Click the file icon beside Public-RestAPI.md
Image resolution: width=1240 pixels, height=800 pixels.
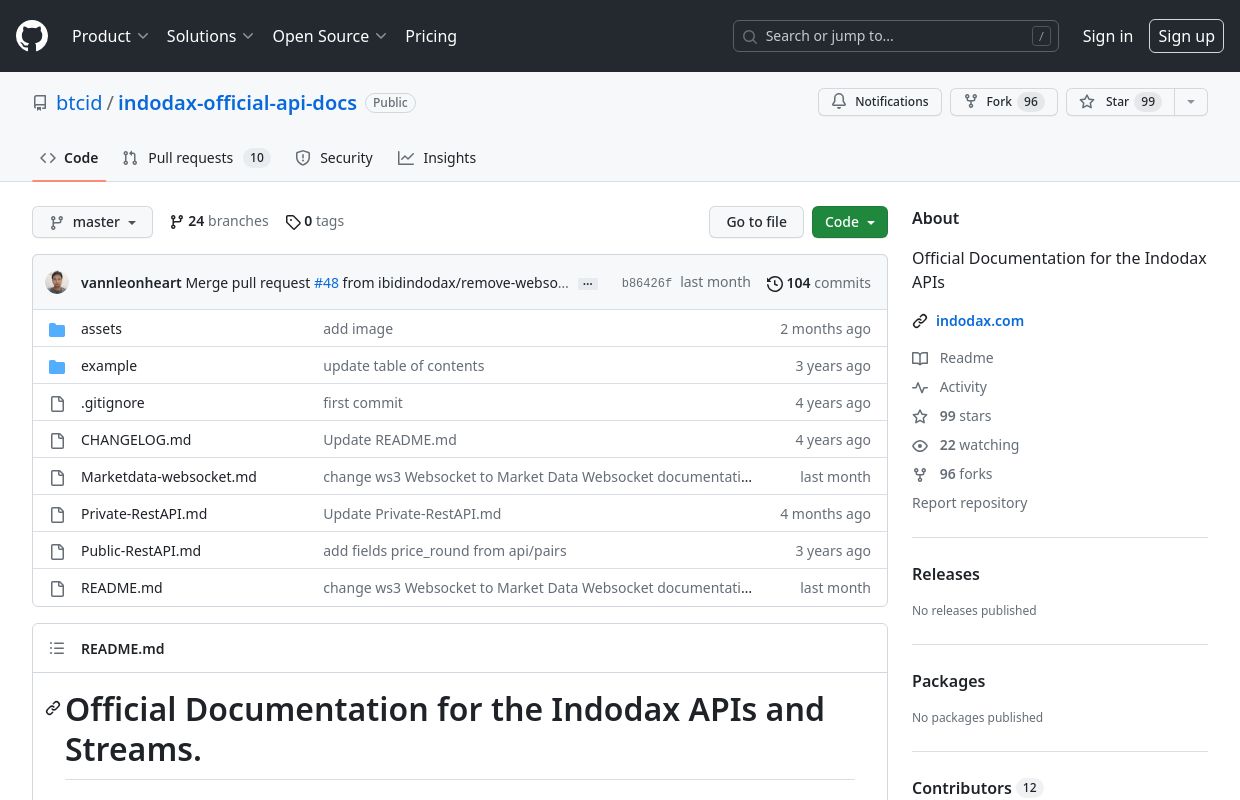(57, 551)
